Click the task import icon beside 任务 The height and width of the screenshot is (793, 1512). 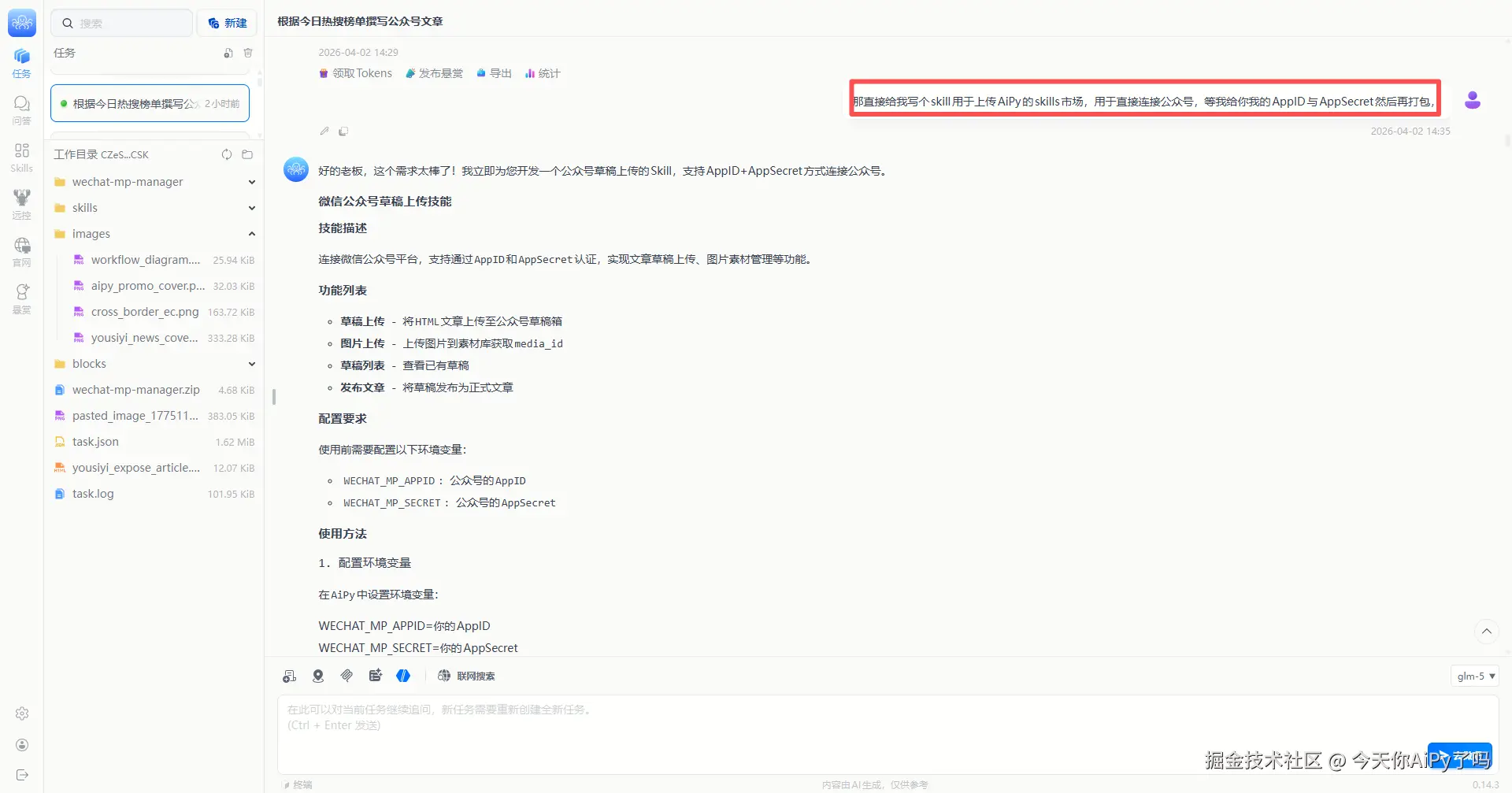tap(228, 53)
